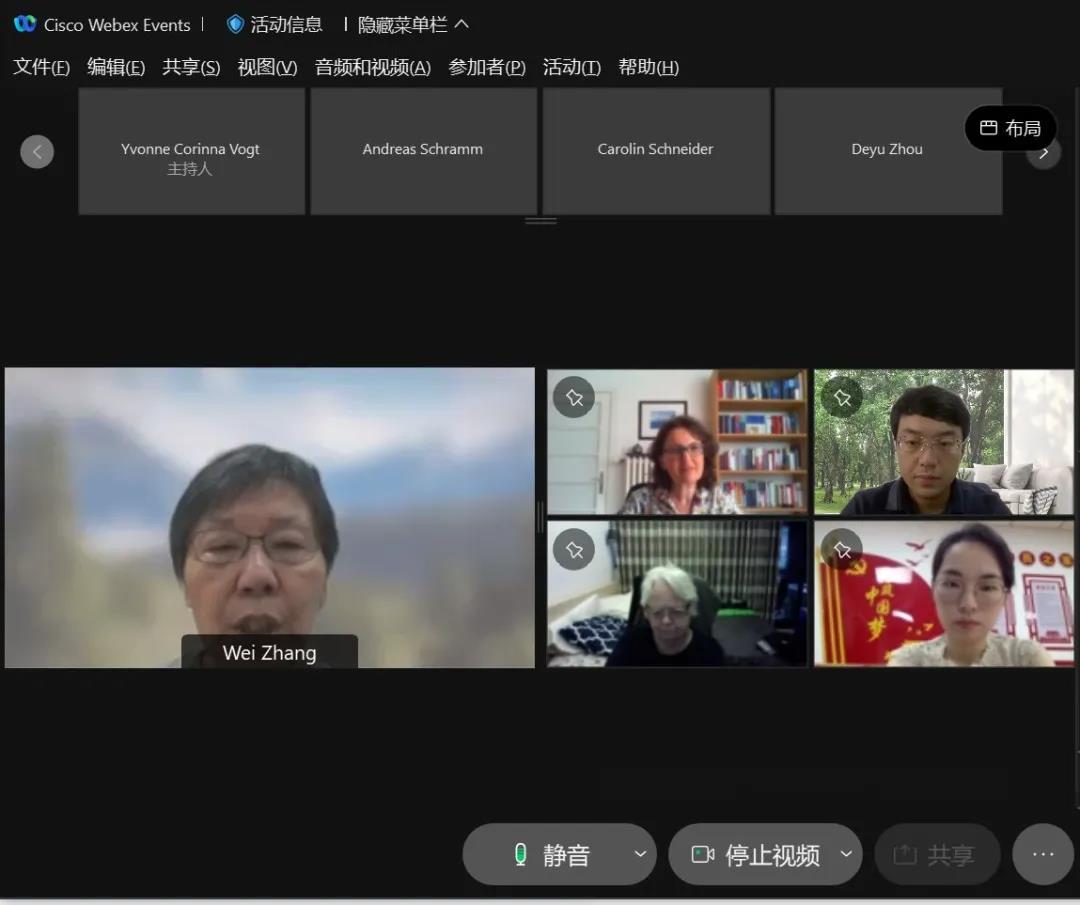Expand audio options arrow beside 静音
The width and height of the screenshot is (1080, 905).
pyautogui.click(x=640, y=854)
